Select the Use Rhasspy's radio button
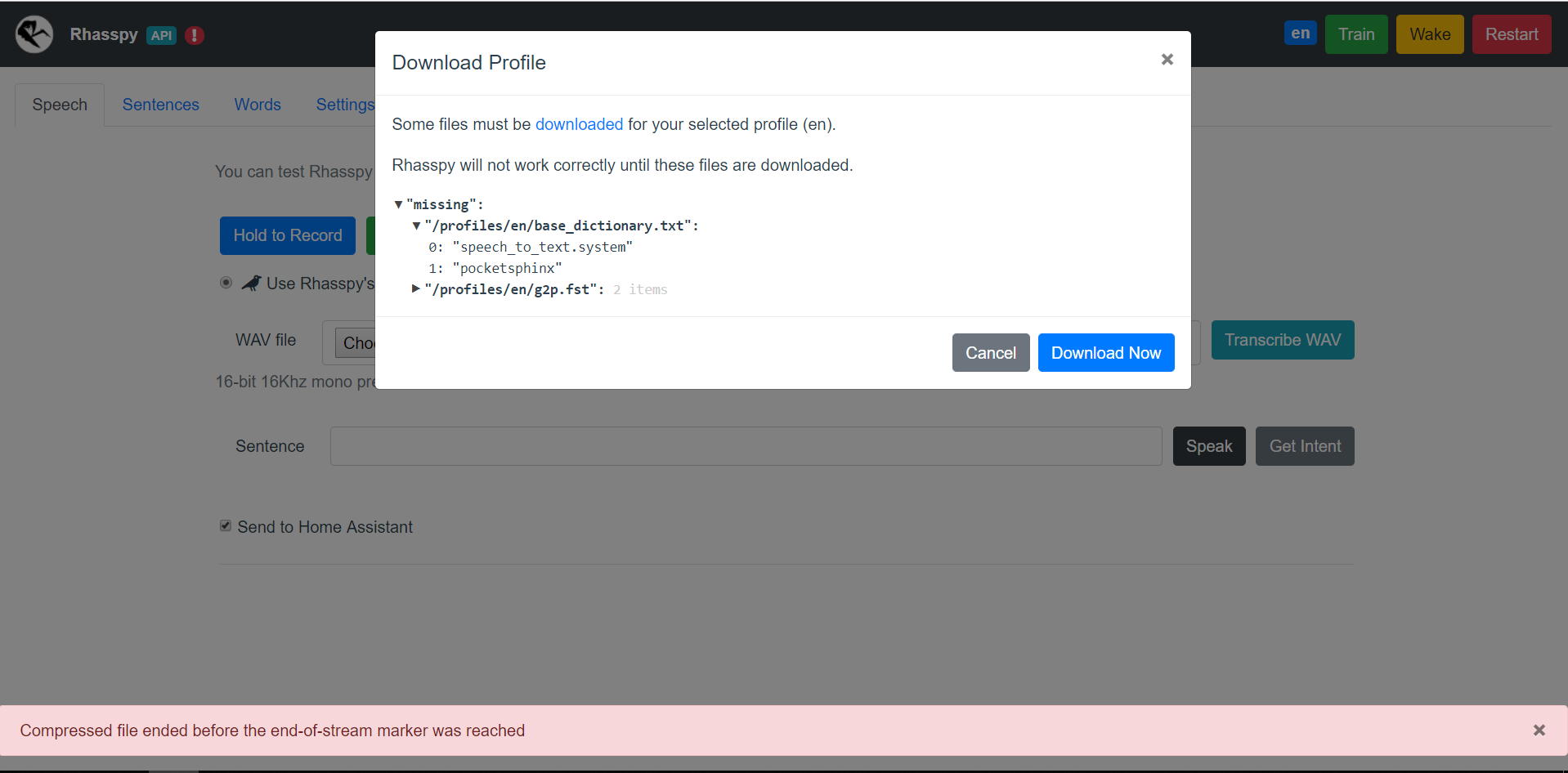Viewport: 1568px width, 773px height. point(226,283)
